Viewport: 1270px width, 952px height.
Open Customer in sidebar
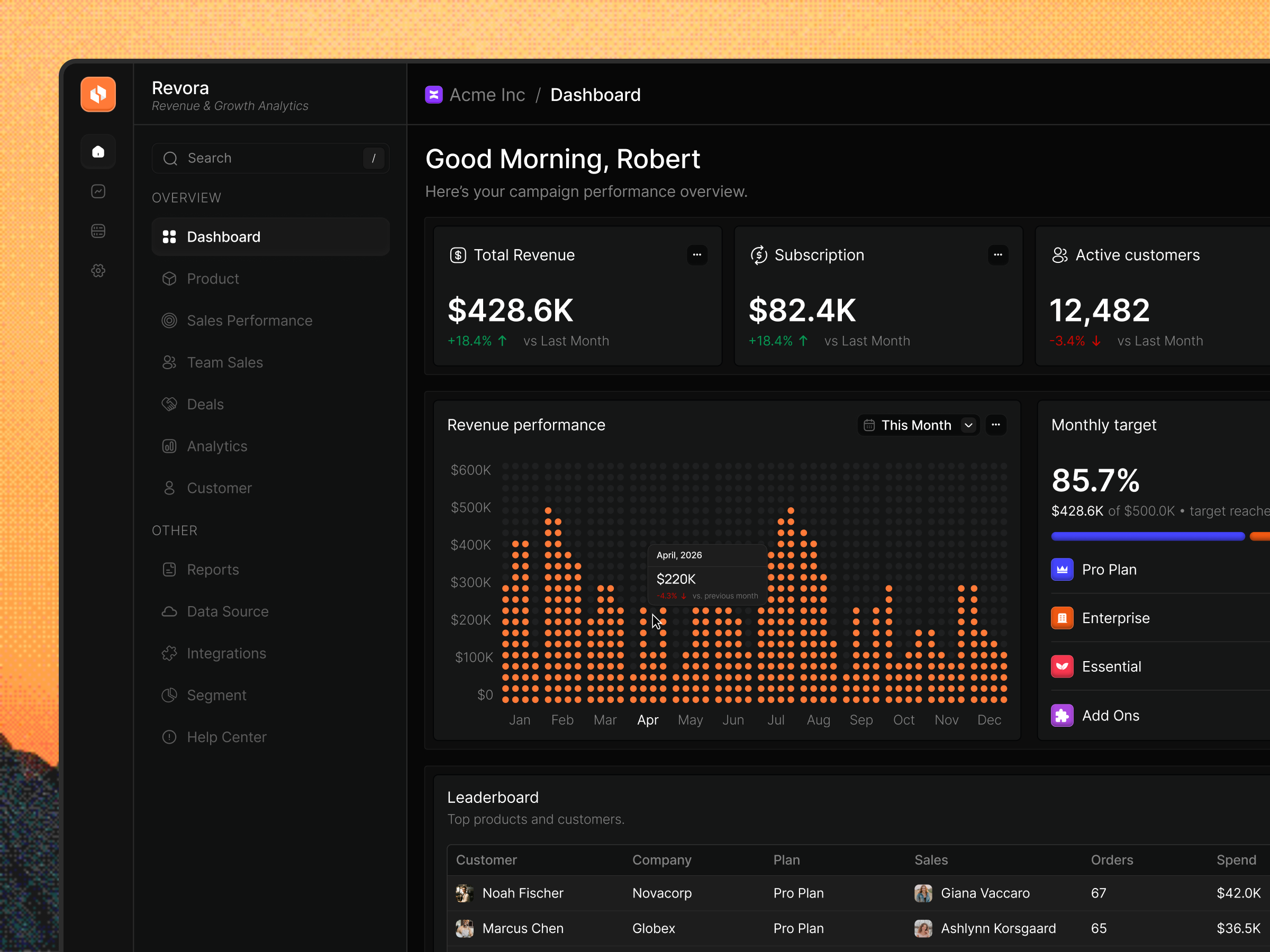coord(270,488)
